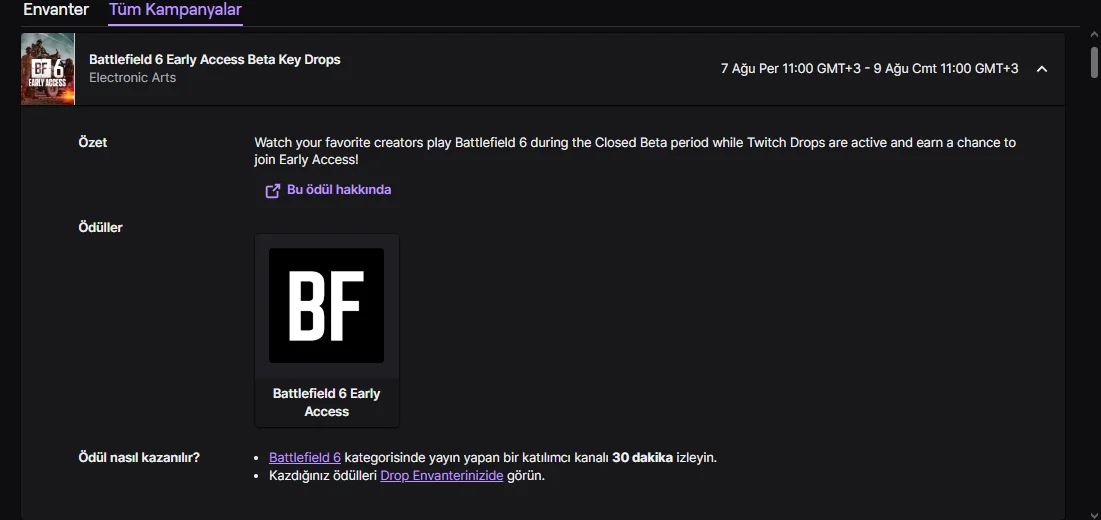Follow the Battlefield 6 category link
Viewport: 1101px width, 520px height.
[x=305, y=458]
